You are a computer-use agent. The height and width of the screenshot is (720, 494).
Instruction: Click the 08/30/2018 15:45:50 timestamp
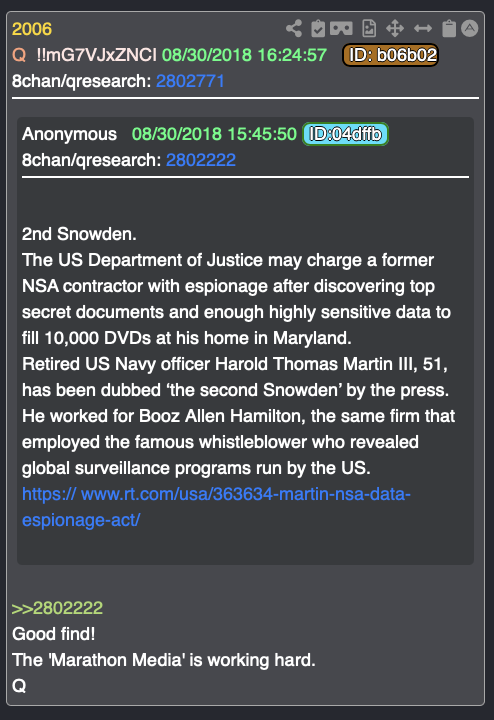tap(214, 134)
